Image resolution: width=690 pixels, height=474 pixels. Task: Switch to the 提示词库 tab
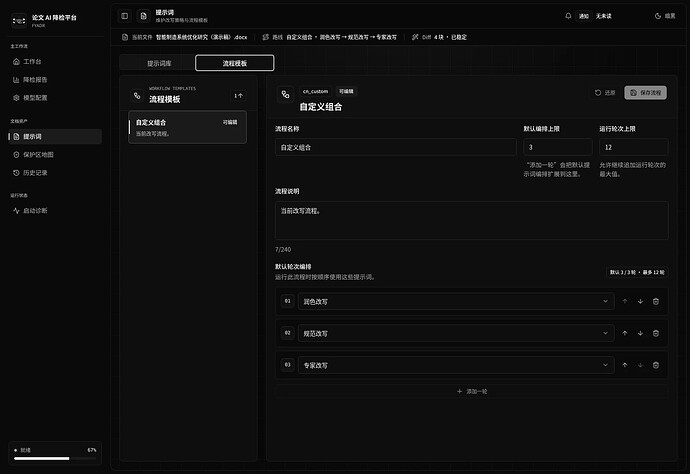pos(159,63)
